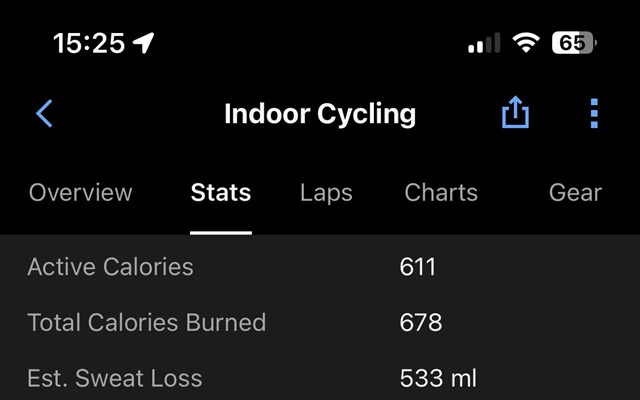
Task: Tap the Wi-Fi status icon
Action: pos(526,42)
